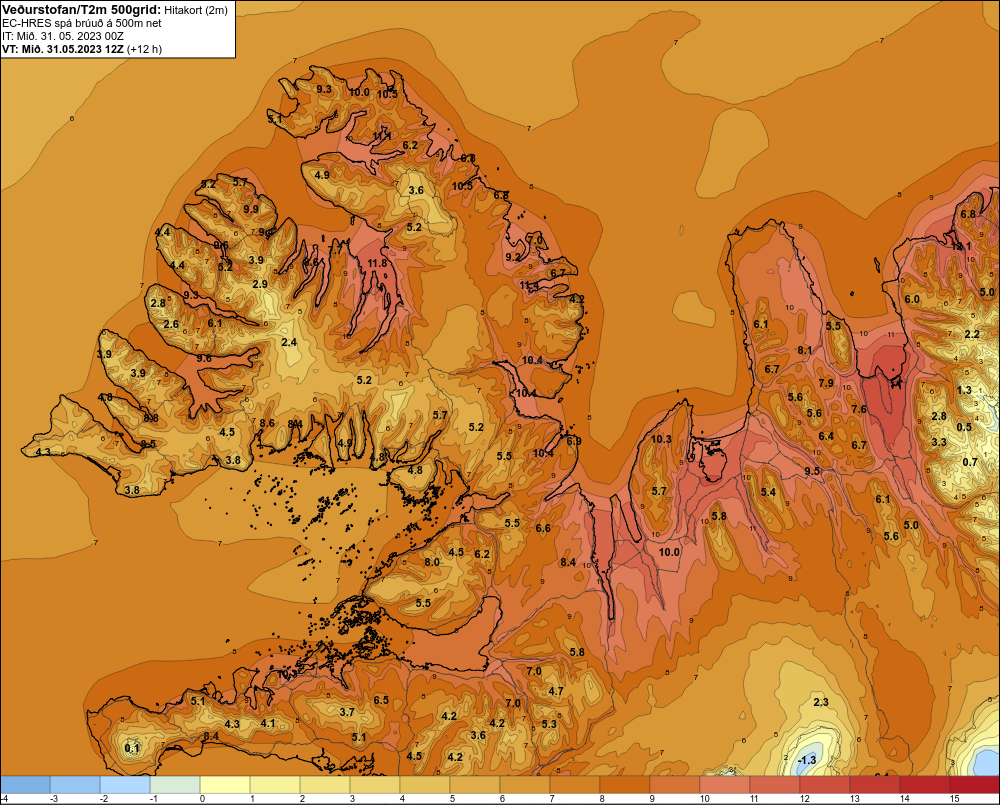
Task: Click the '15' legend scale label
Action: (955, 799)
